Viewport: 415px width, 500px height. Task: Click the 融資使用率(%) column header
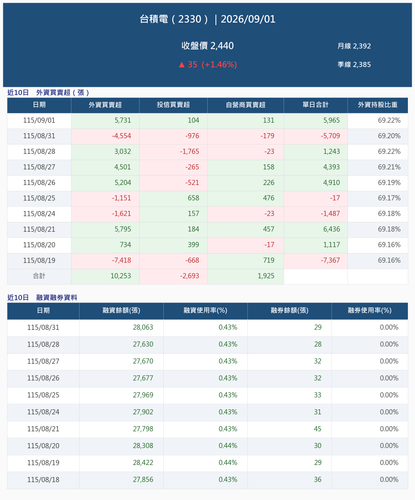pos(205,310)
